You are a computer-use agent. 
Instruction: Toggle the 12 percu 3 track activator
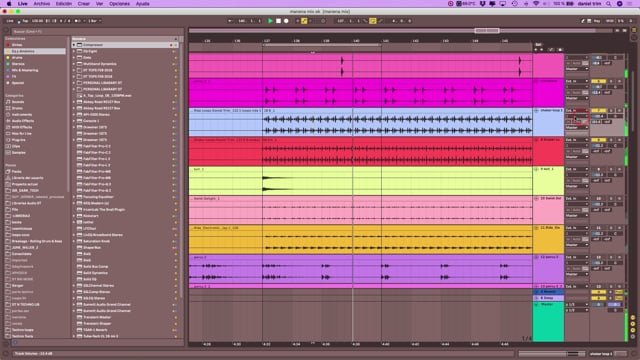click(x=598, y=258)
